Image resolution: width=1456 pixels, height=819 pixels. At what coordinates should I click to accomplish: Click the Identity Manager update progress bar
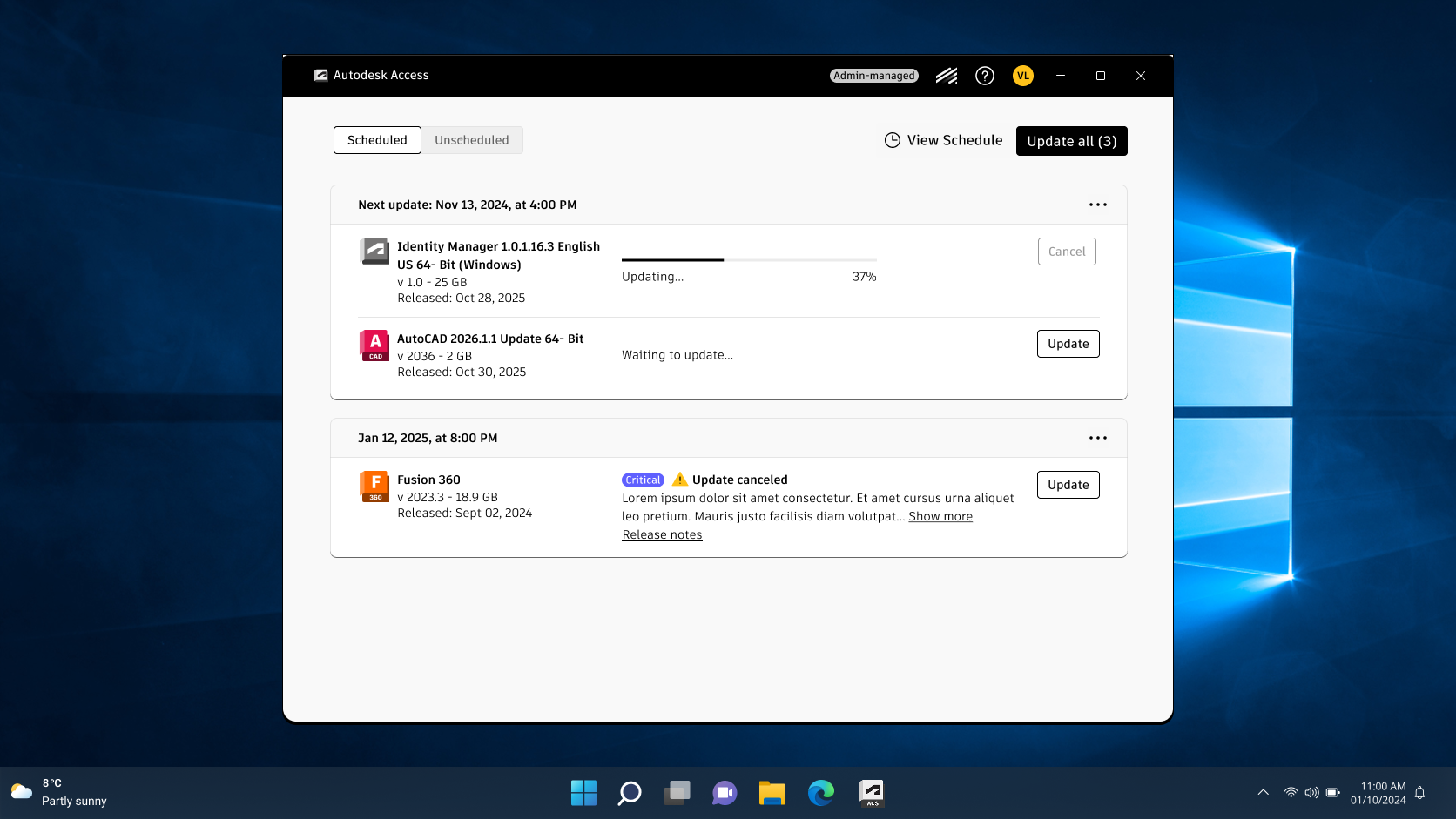[x=749, y=260]
